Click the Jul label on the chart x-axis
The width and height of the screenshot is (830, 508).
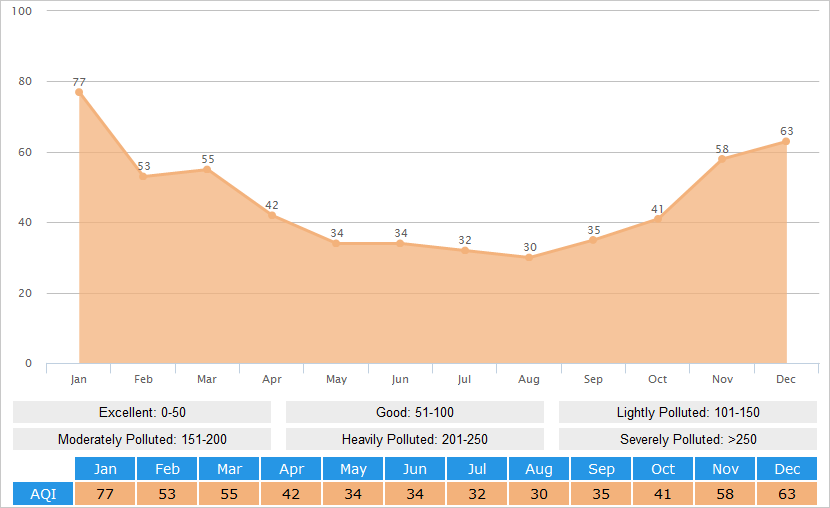click(464, 379)
